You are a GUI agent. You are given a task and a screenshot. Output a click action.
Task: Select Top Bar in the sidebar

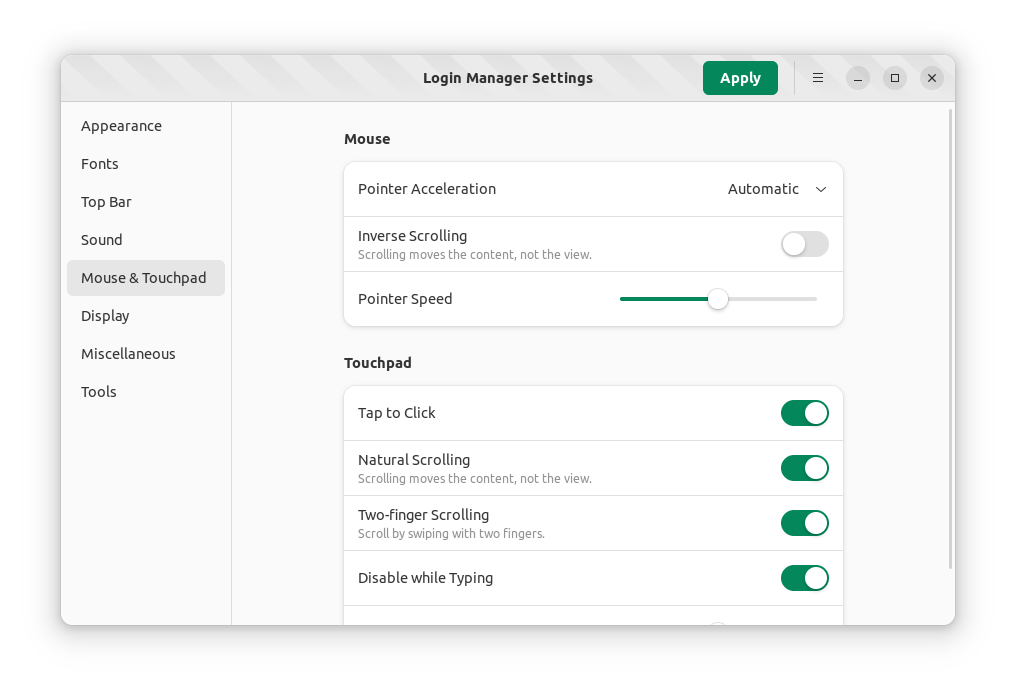click(106, 202)
